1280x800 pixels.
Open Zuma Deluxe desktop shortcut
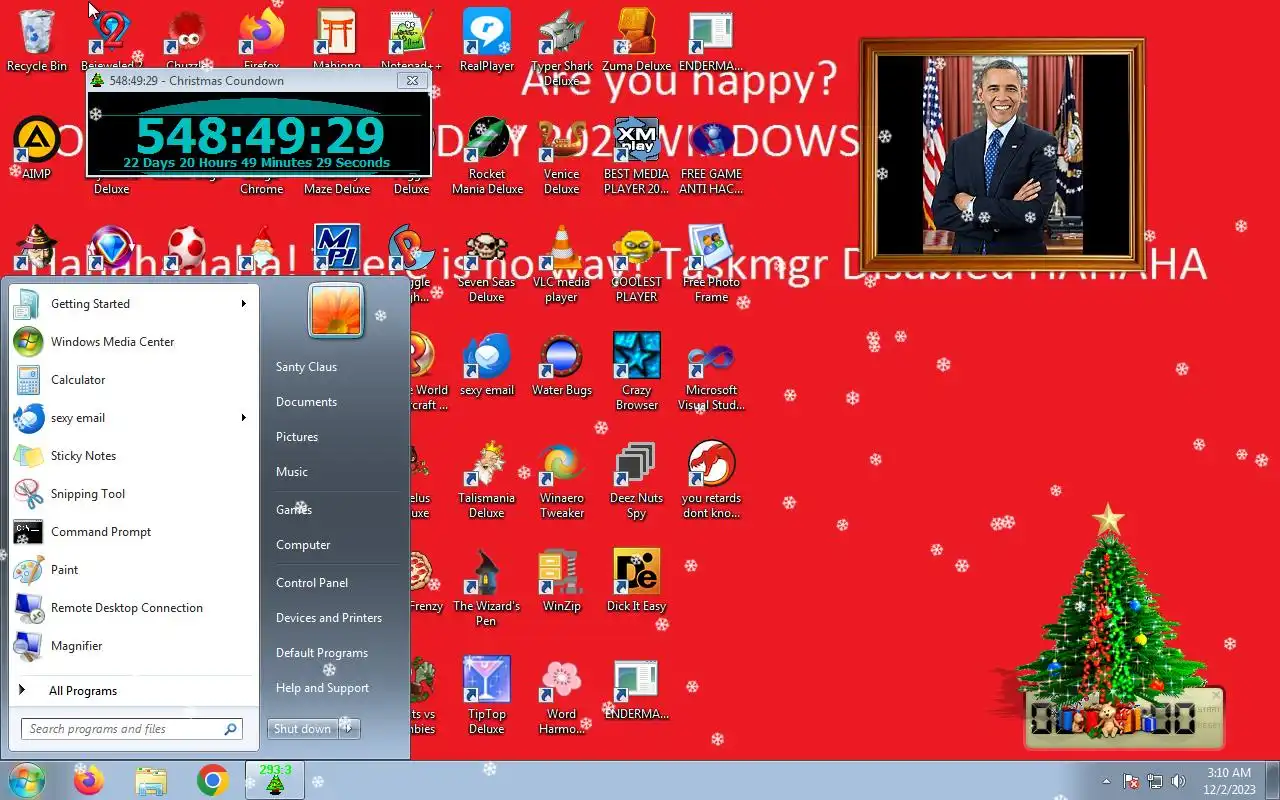[x=637, y=42]
